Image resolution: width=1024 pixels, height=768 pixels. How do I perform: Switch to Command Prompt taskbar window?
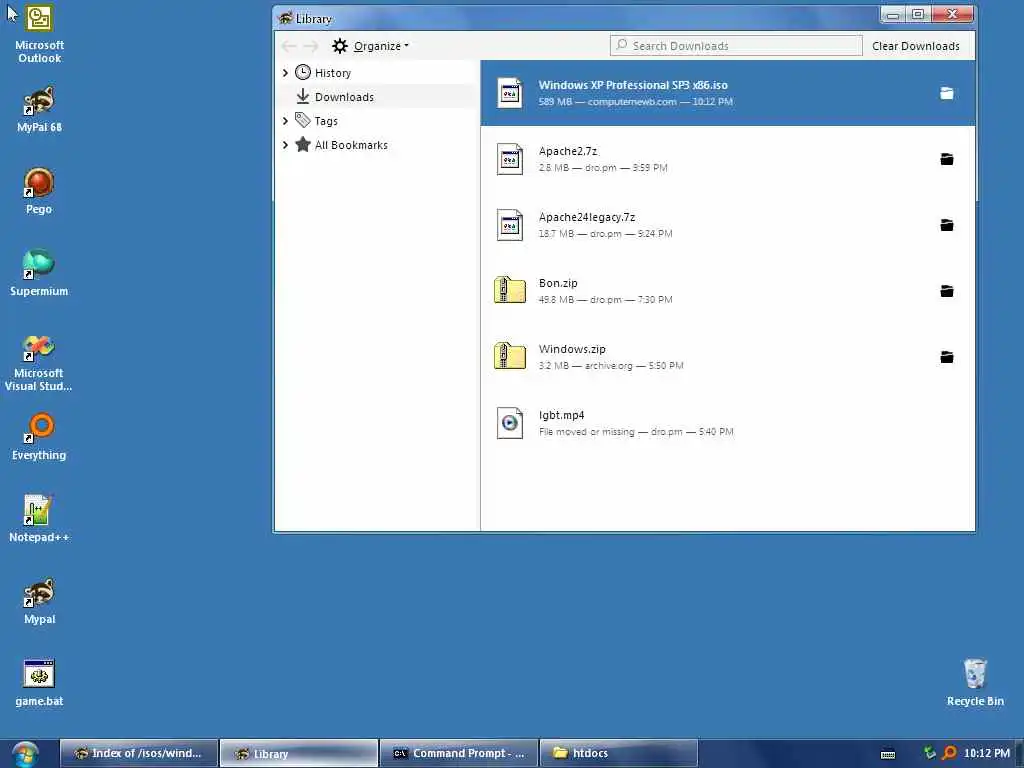tap(459, 754)
